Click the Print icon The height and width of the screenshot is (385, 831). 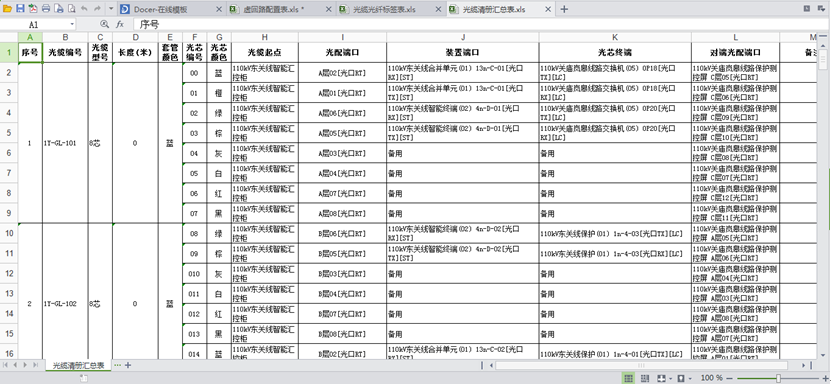click(x=46, y=8)
